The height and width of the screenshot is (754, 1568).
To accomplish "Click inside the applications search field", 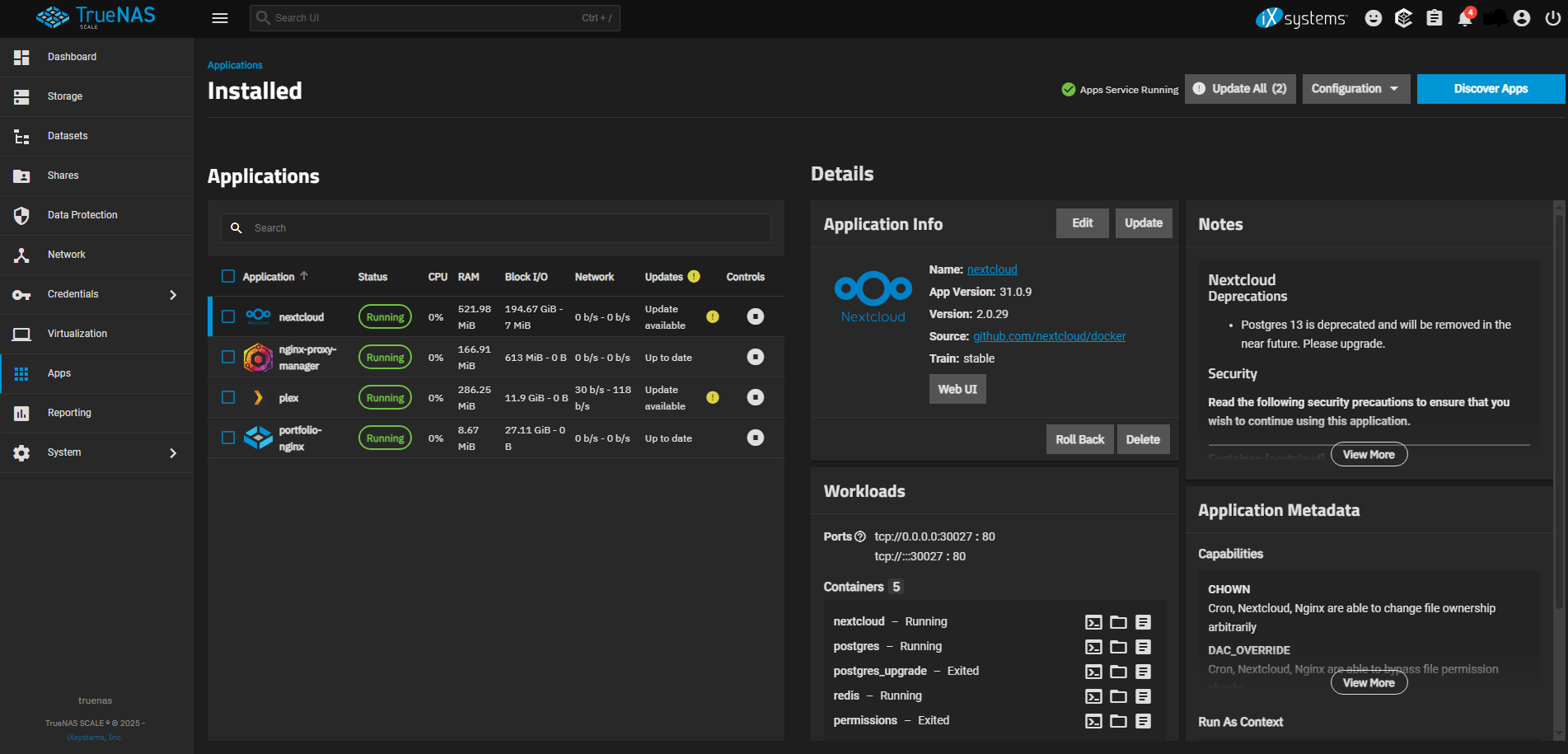I will (x=495, y=227).
